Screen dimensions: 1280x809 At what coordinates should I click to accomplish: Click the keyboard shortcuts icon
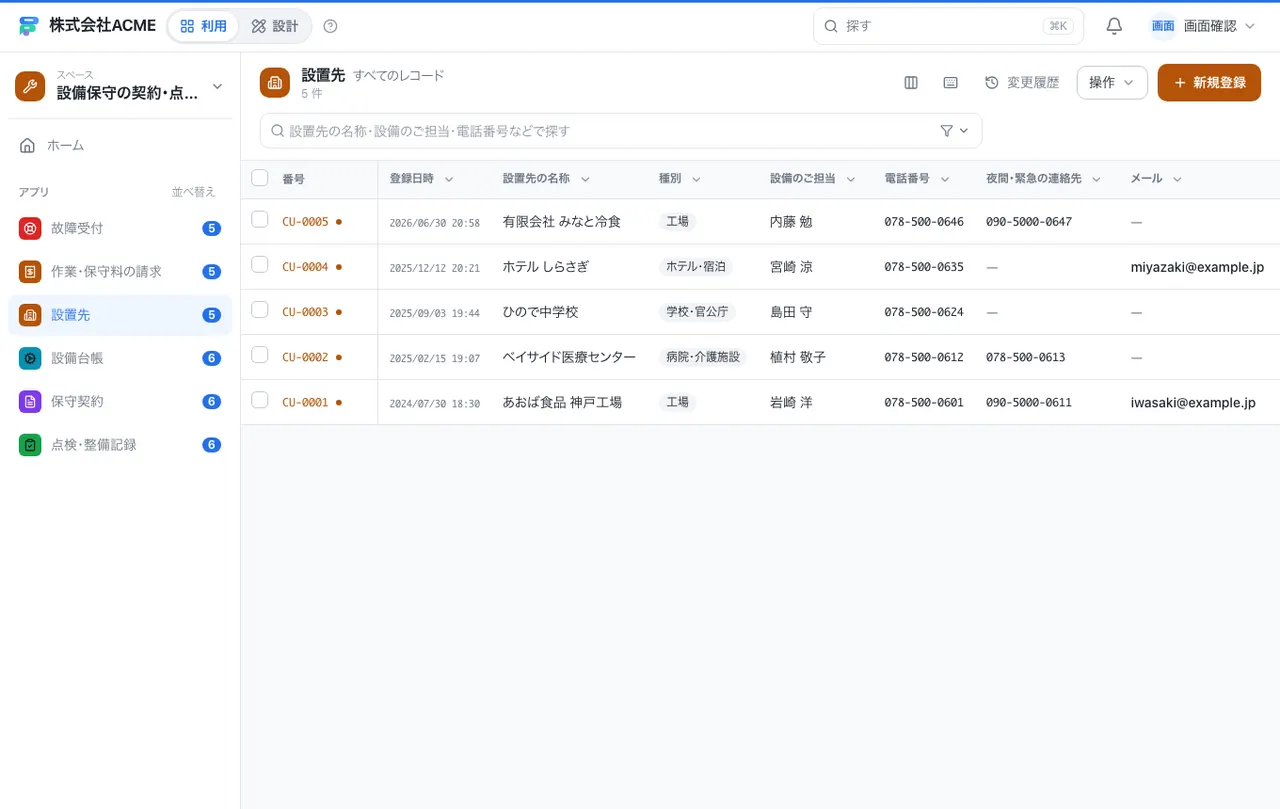click(x=951, y=83)
